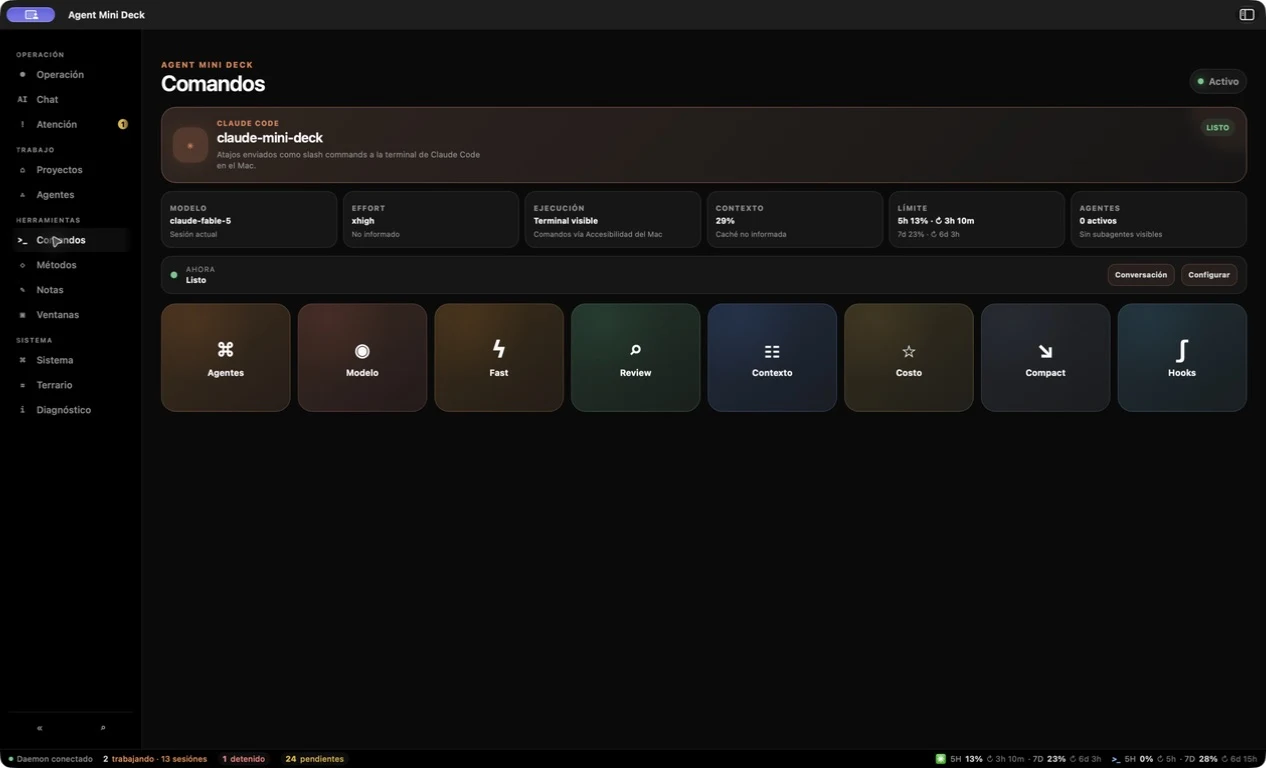Click the claude-mini-deck session title
This screenshot has height=768, width=1266.
click(270, 138)
